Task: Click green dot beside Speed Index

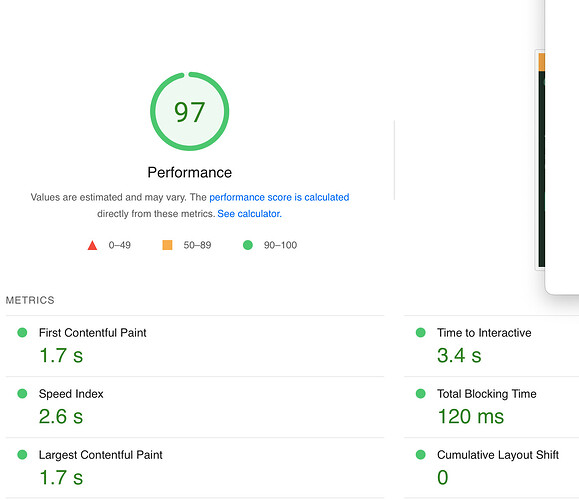Action: click(22, 393)
